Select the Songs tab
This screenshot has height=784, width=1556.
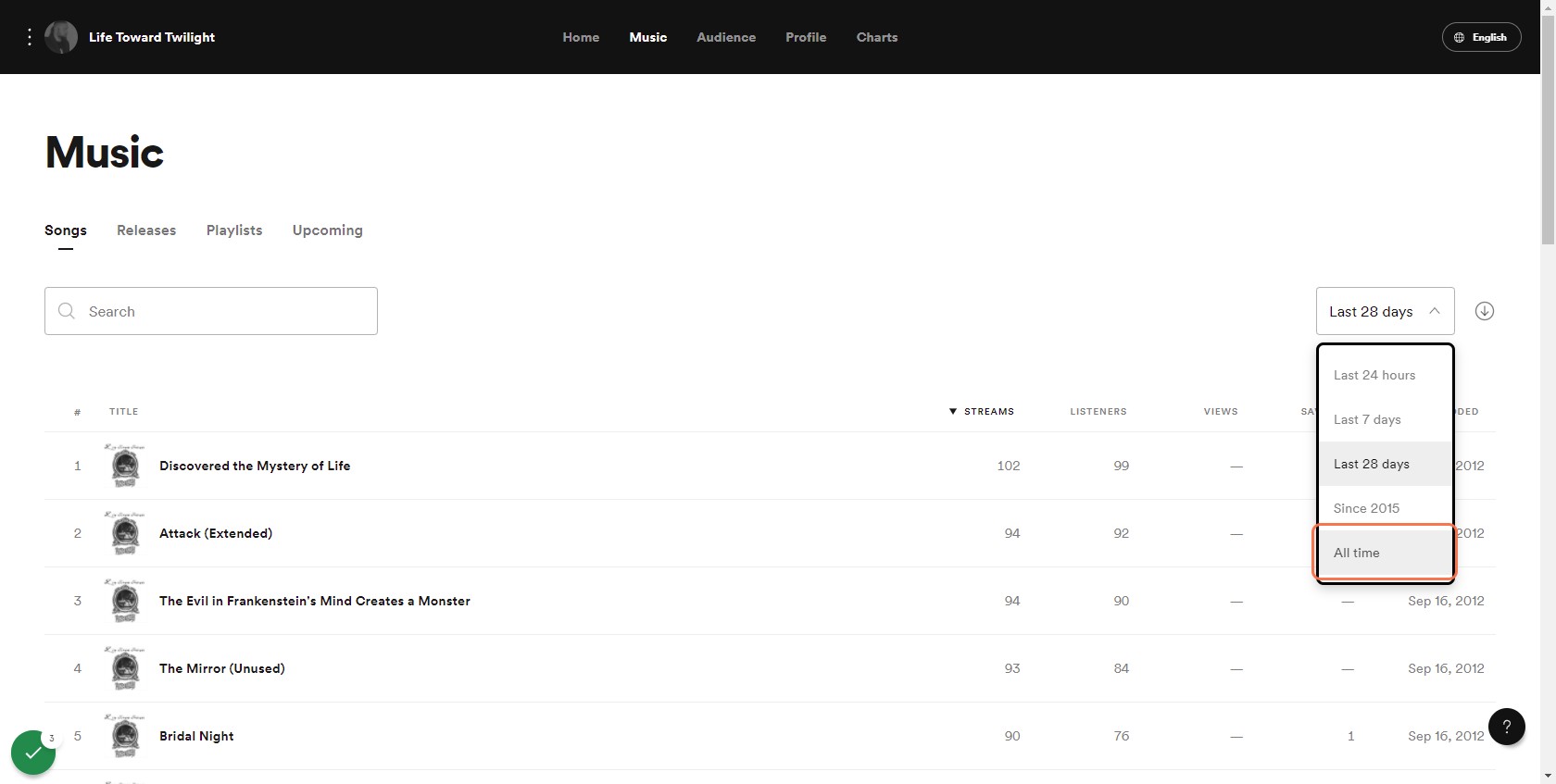pos(66,230)
